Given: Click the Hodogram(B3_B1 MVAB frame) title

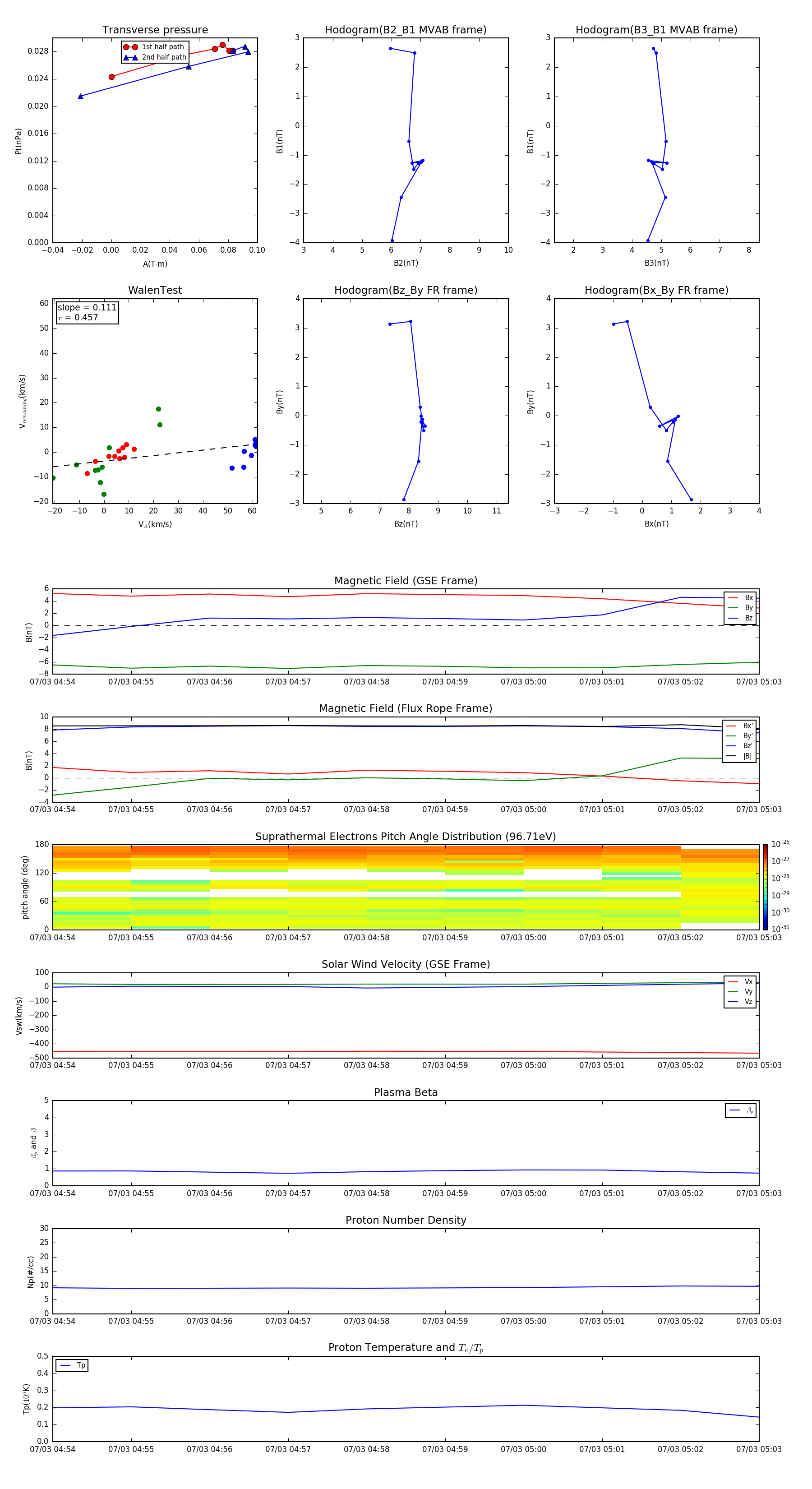Looking at the screenshot, I should (656, 30).
